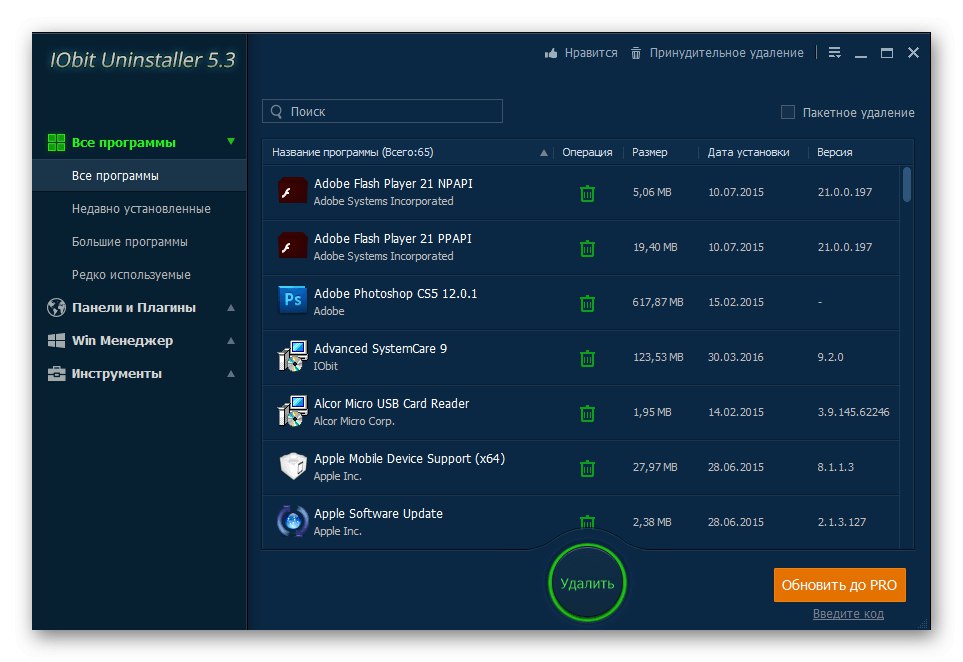The width and height of the screenshot is (963, 662).
Task: Select the Alcor Micro USB Card Reader name
Action: pyautogui.click(x=391, y=403)
